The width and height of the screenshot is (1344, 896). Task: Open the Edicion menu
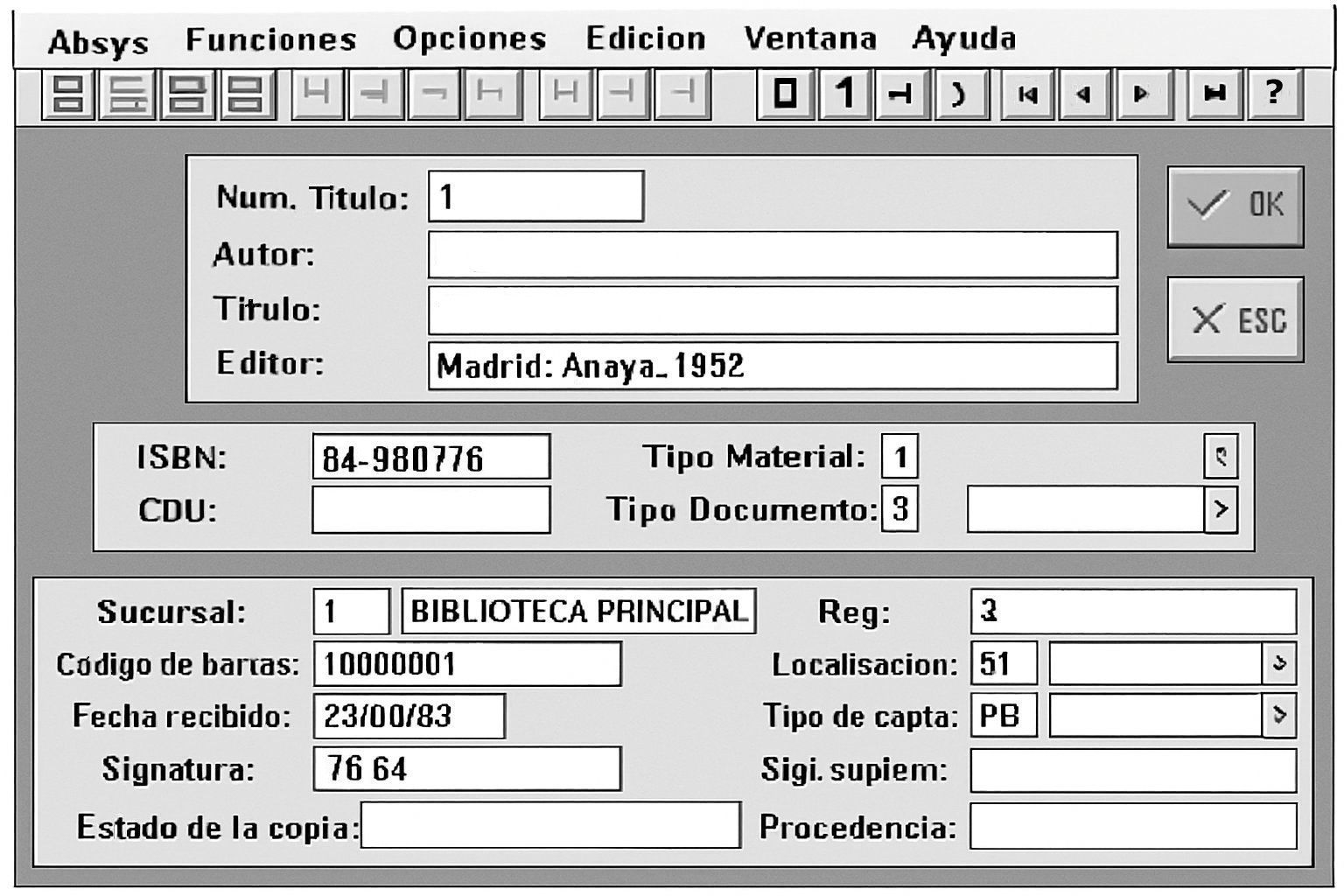[x=646, y=38]
